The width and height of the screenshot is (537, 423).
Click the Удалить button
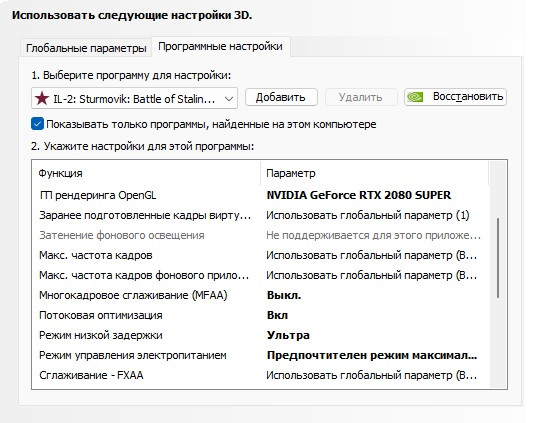[361, 97]
